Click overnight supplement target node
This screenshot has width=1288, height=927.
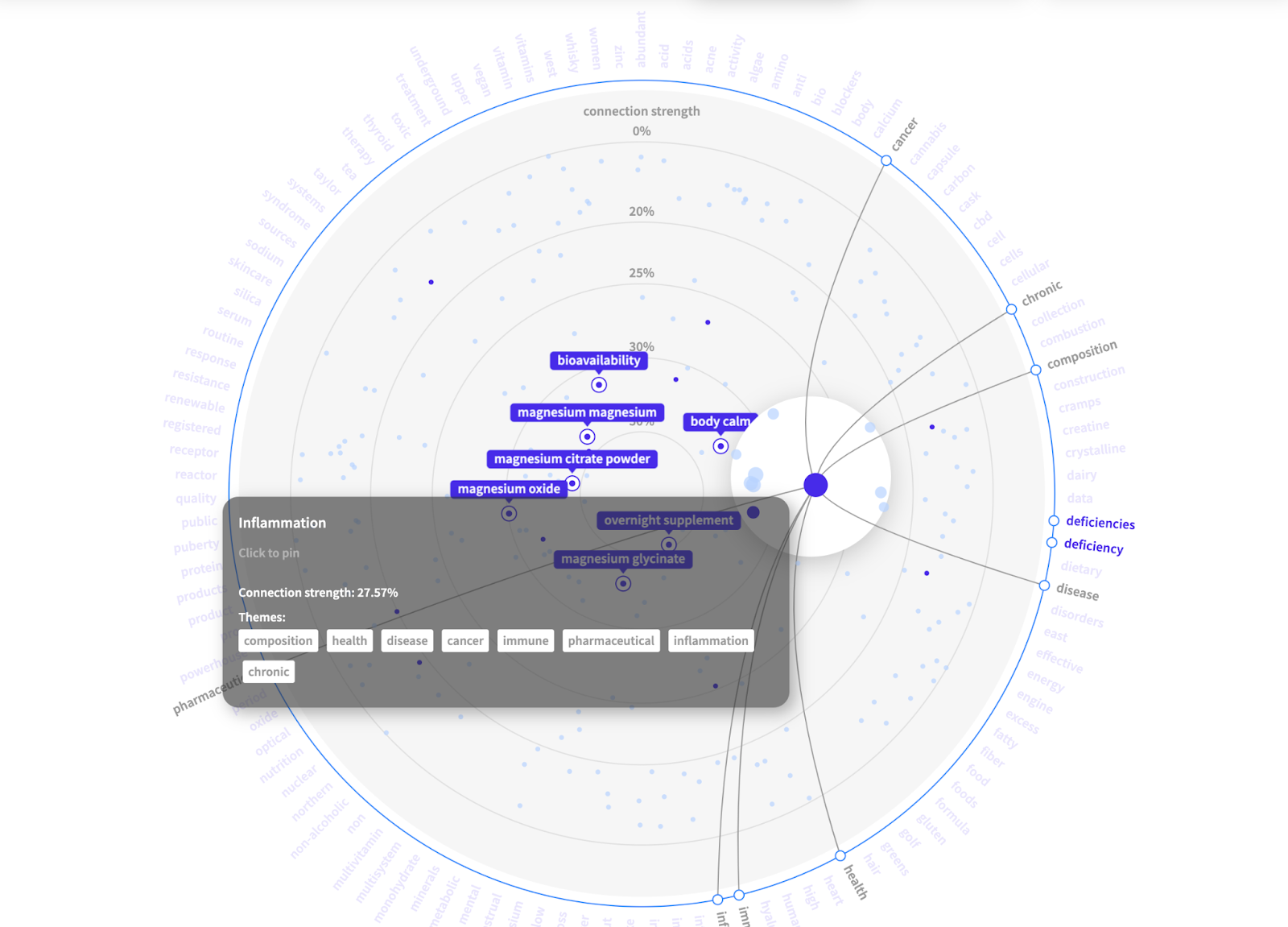coord(668,544)
